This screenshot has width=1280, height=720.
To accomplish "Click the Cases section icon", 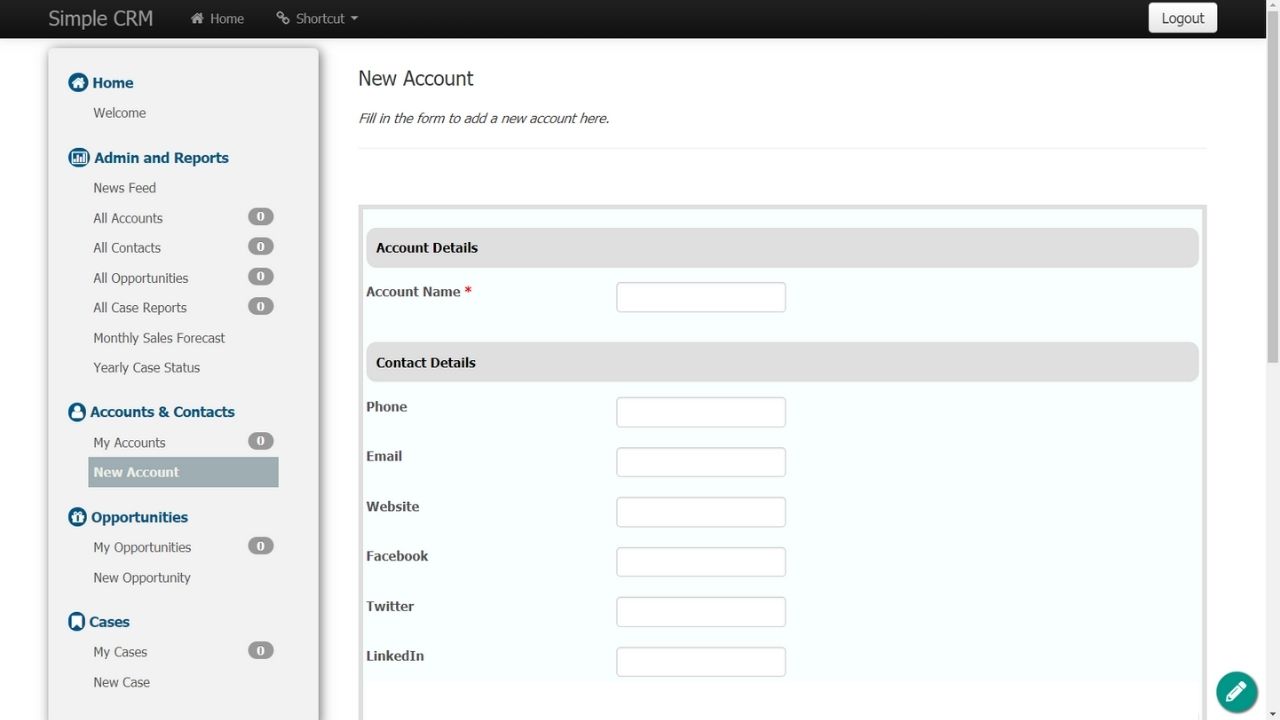I will [76, 622].
